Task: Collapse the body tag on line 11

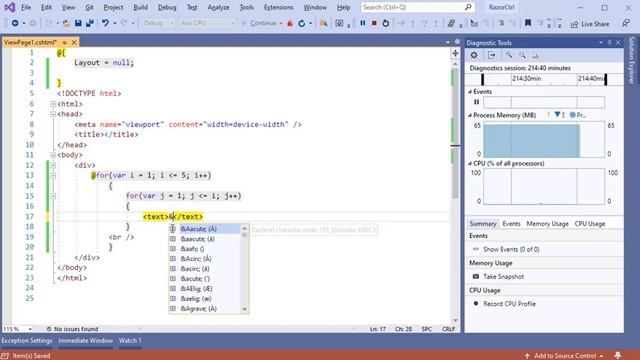Action: (53, 155)
